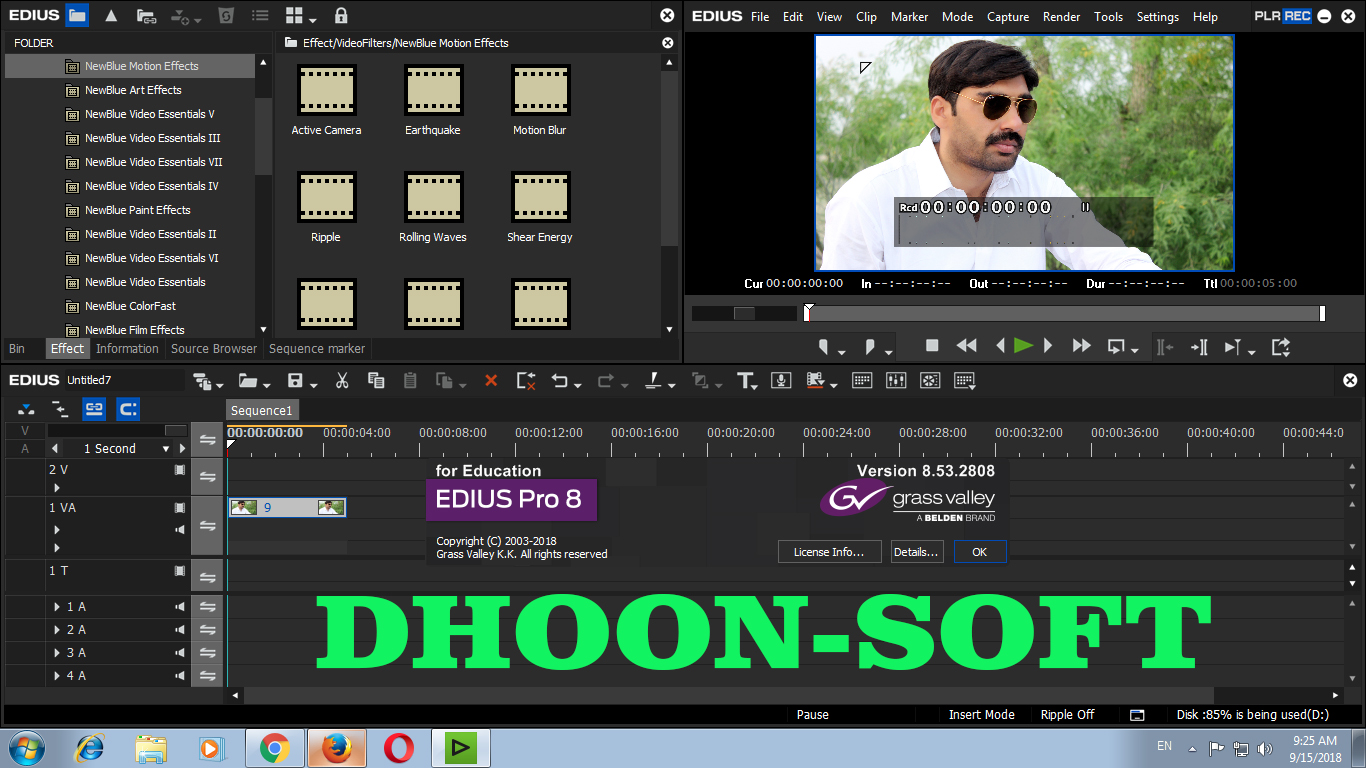Open the Render menu
Screen dimensions: 1366x768
tap(1061, 16)
